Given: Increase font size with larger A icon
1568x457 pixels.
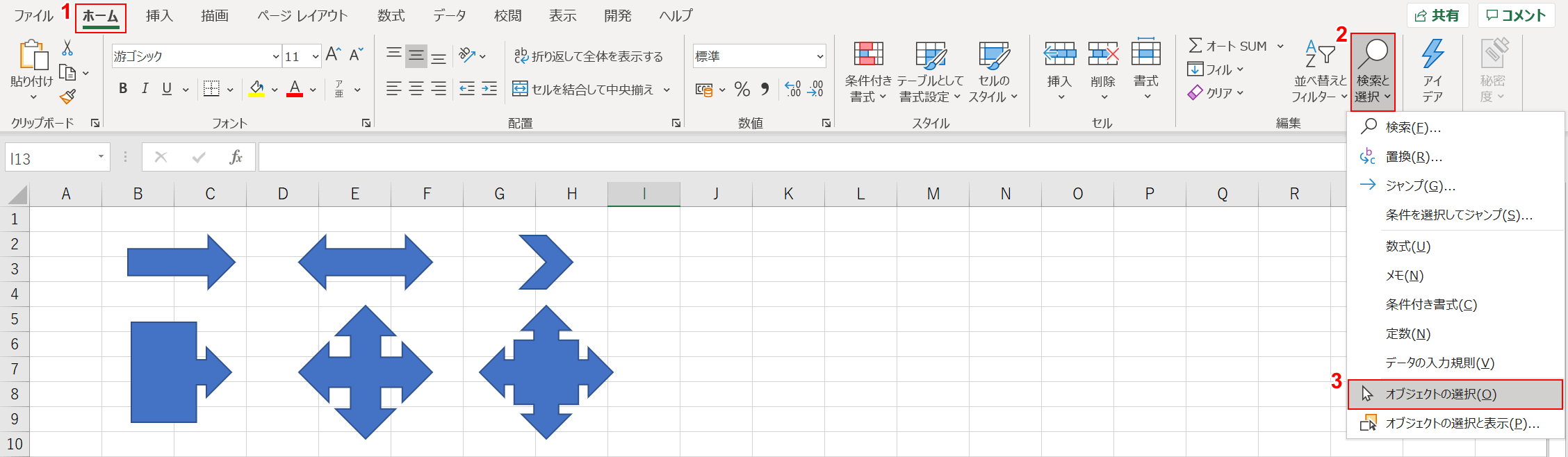Looking at the screenshot, I should pos(334,55).
